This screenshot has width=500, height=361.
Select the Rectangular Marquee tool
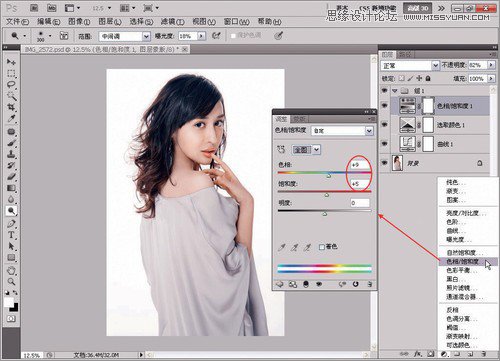11,73
